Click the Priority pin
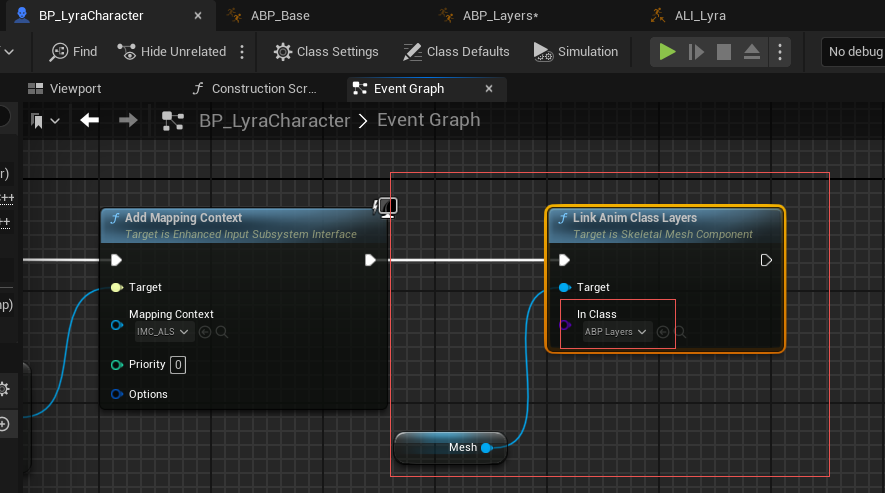The height and width of the screenshot is (493, 885). (117, 365)
